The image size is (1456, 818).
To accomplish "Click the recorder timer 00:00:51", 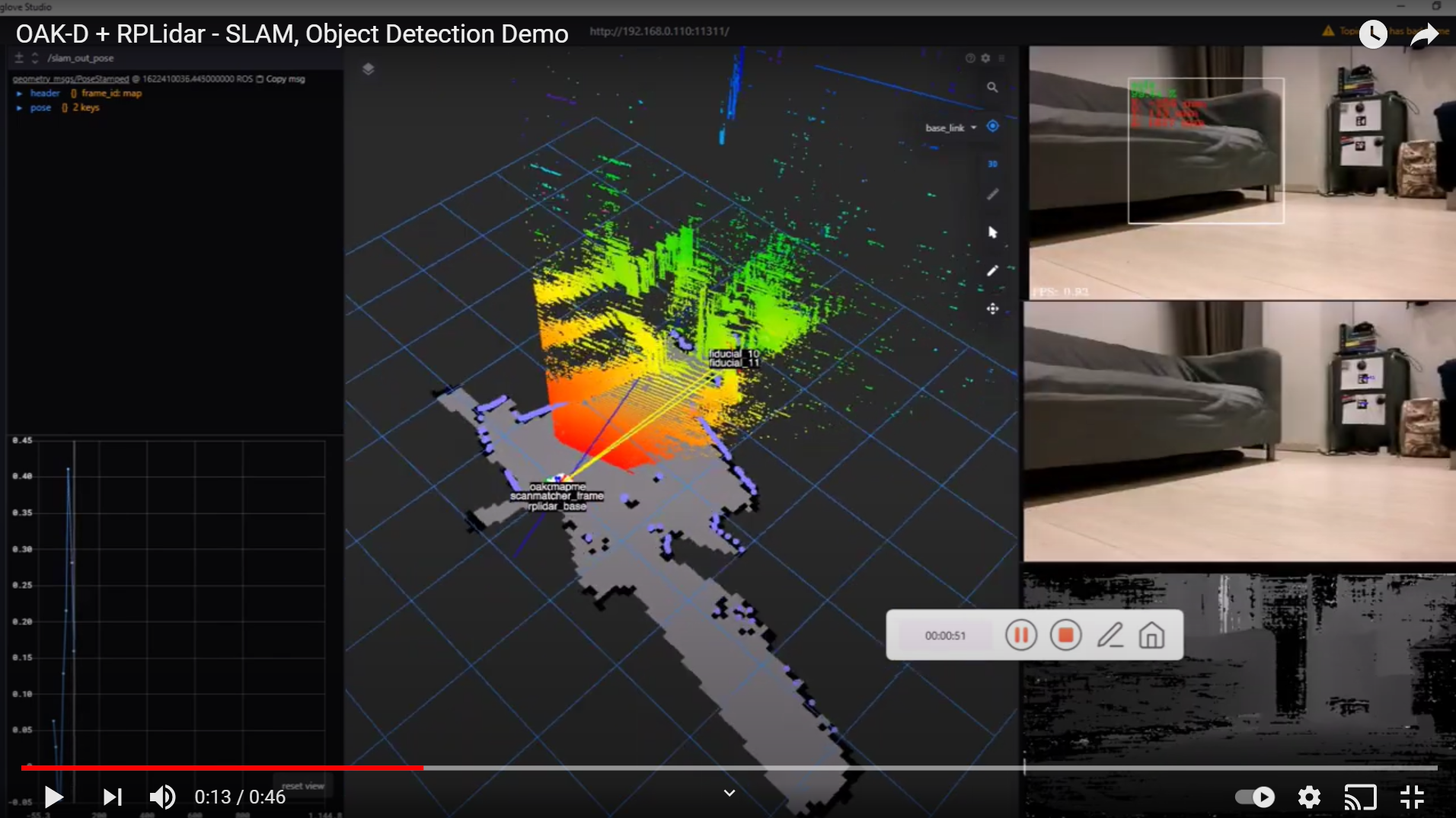I will [945, 635].
